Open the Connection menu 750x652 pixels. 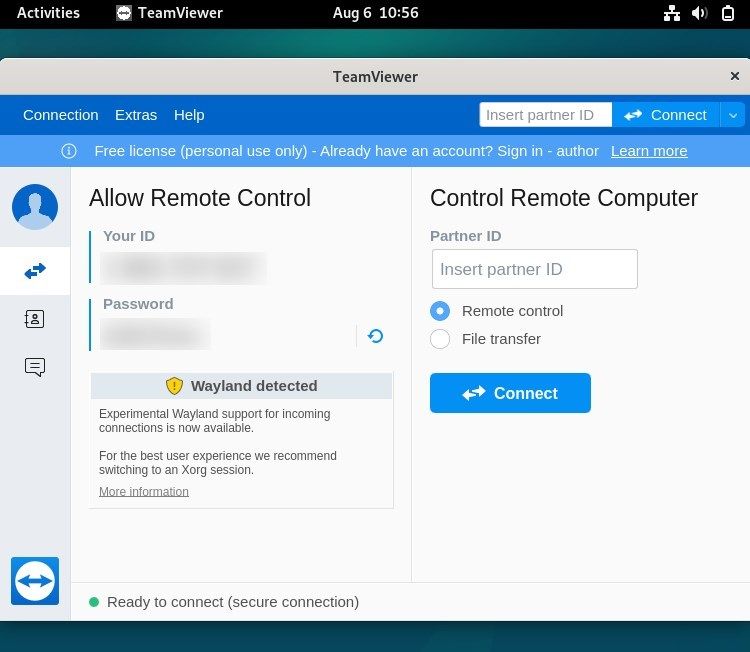coord(61,115)
